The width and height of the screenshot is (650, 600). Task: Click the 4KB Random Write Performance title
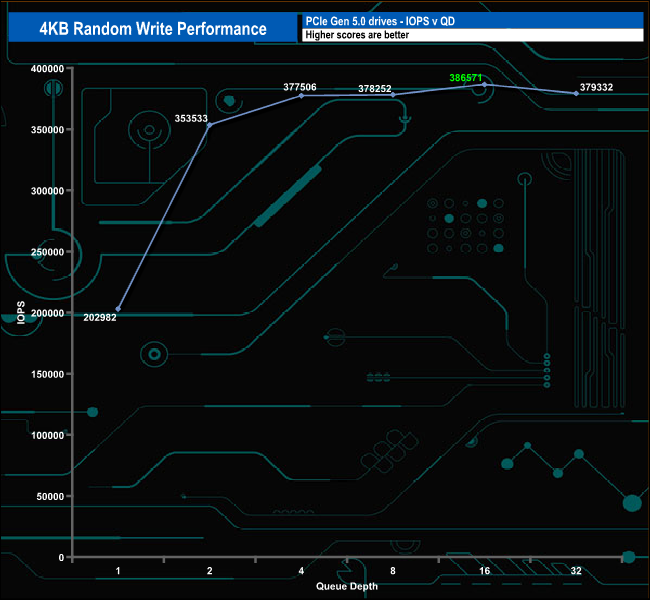point(153,28)
